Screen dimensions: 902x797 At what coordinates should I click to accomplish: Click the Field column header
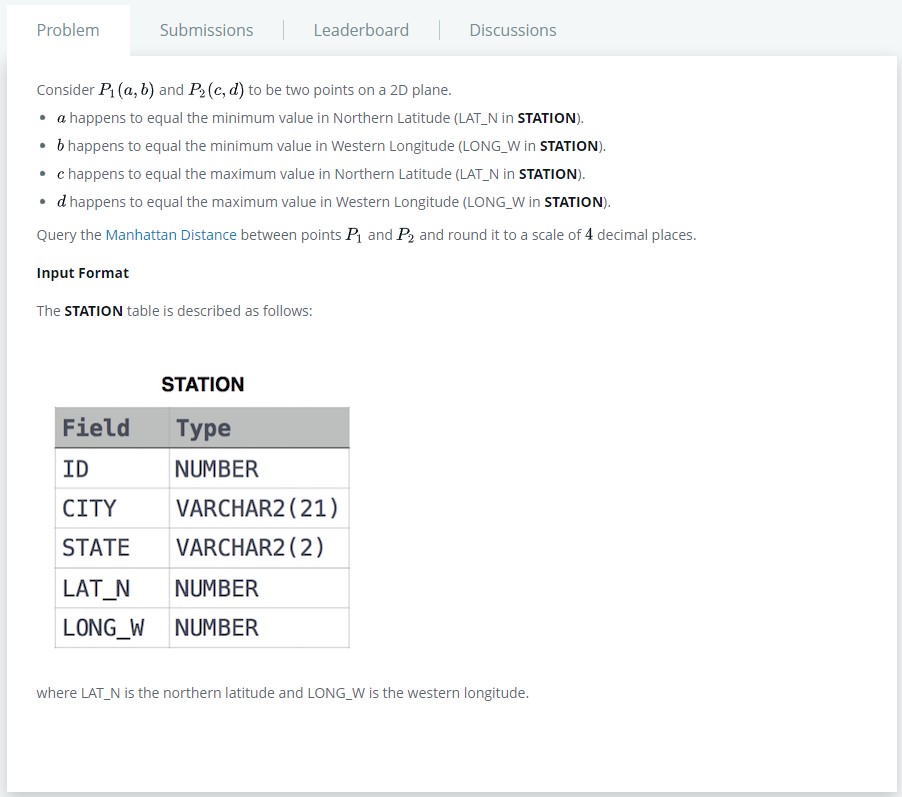click(95, 427)
